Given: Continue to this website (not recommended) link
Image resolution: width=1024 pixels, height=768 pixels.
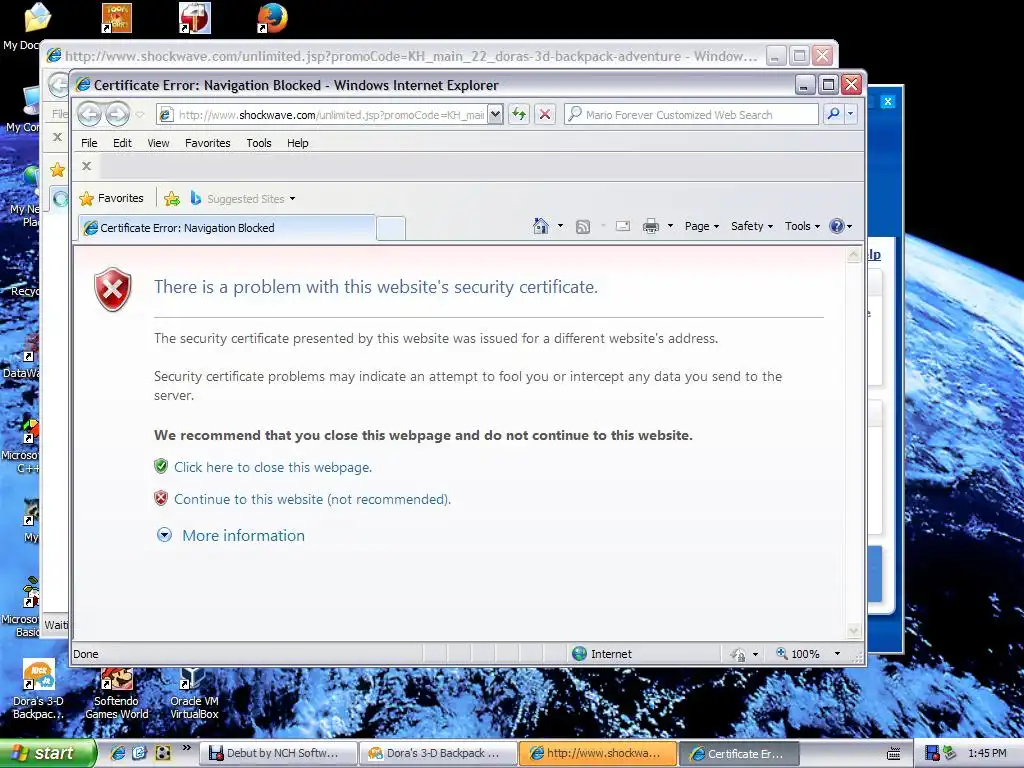Looking at the screenshot, I should 312,500.
